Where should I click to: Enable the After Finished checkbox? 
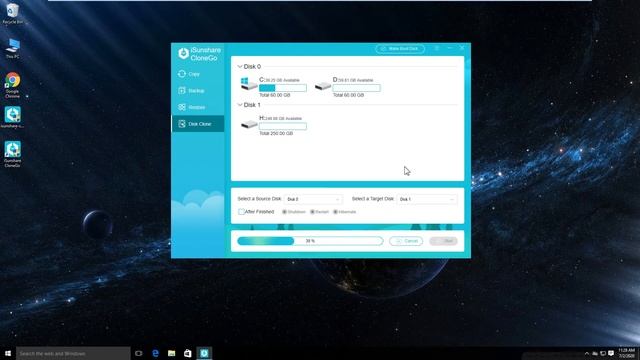[x=241, y=212]
